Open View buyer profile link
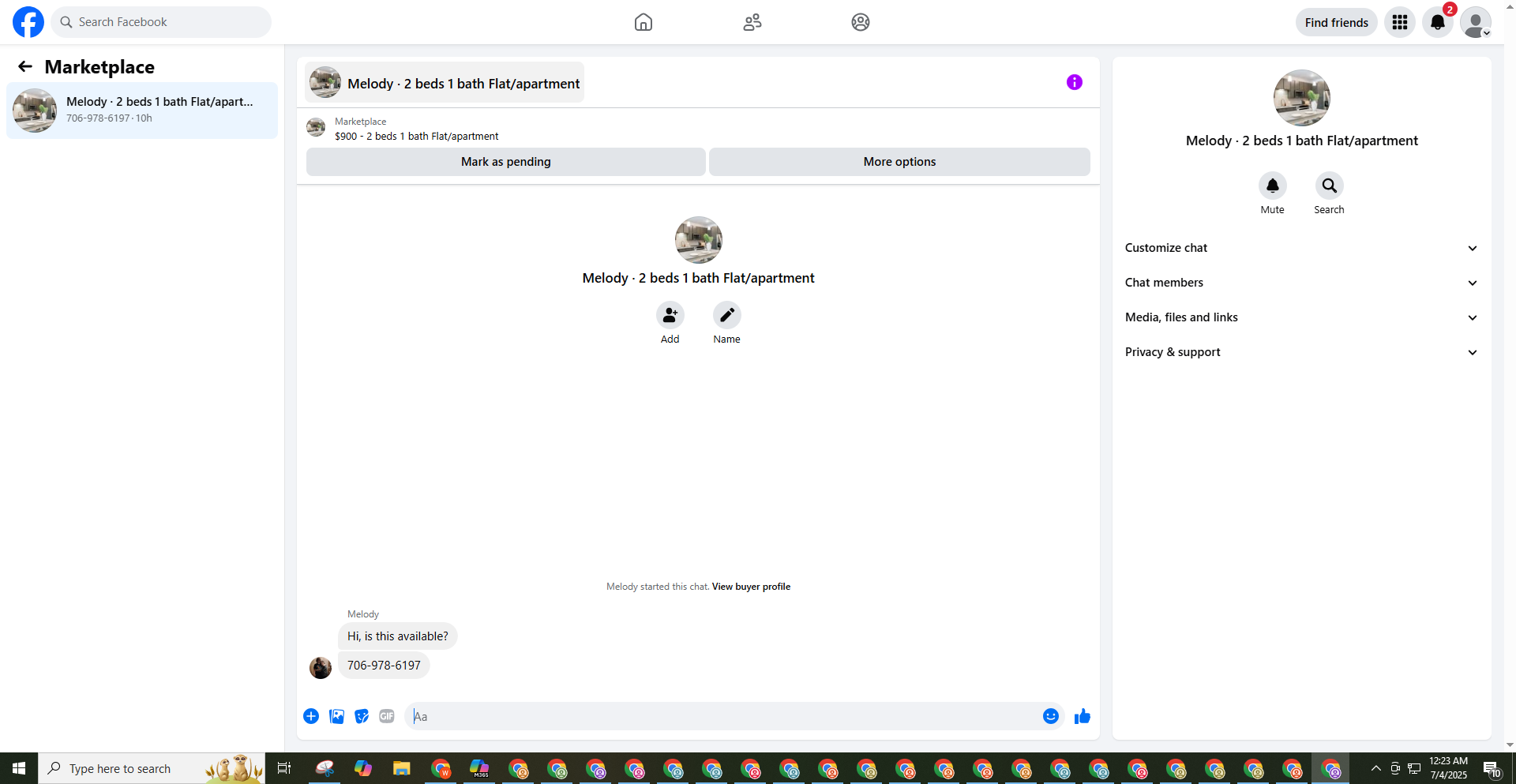The image size is (1516, 784). click(751, 587)
